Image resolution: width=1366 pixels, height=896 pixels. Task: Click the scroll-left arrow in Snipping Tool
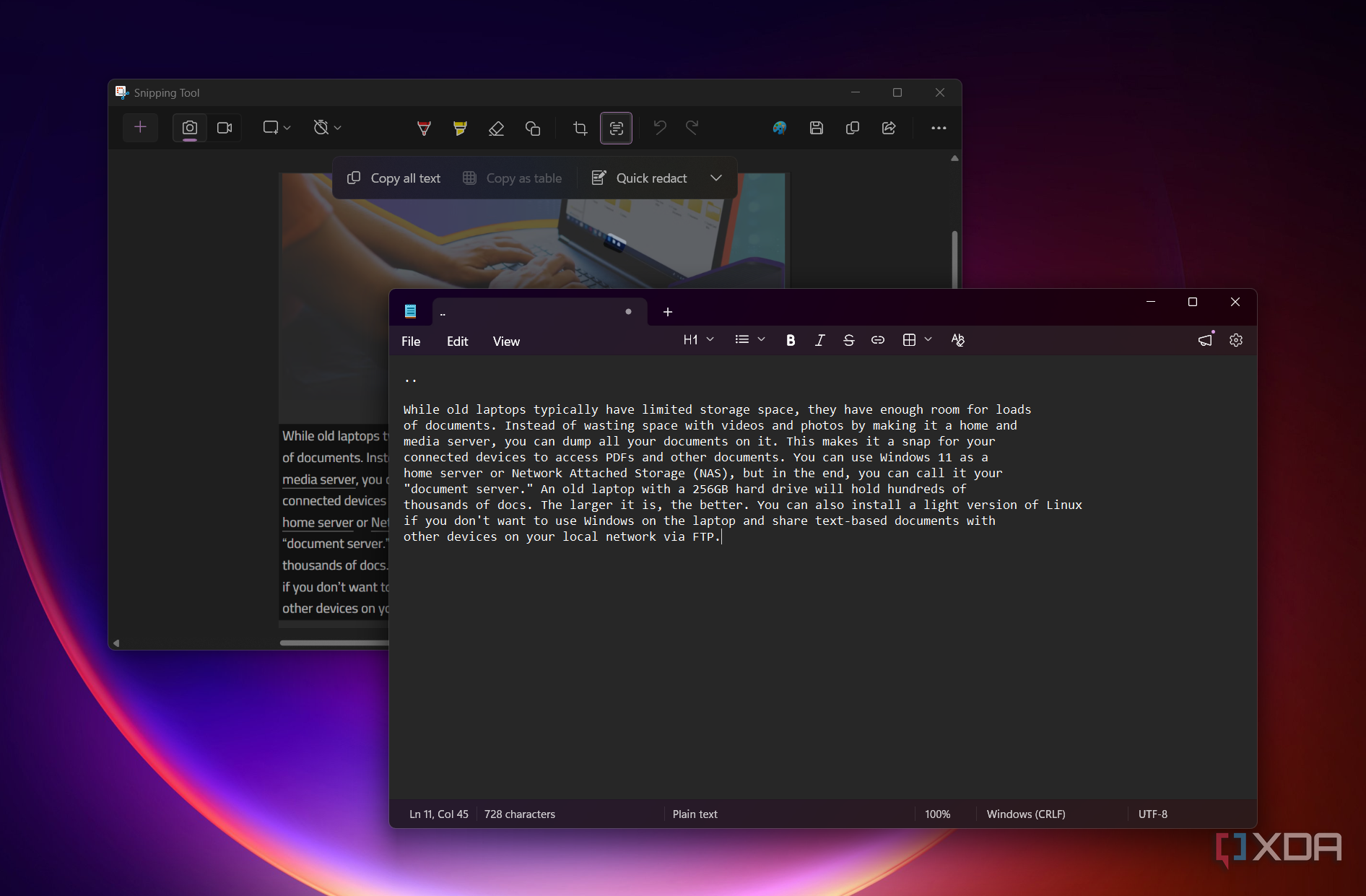click(116, 643)
